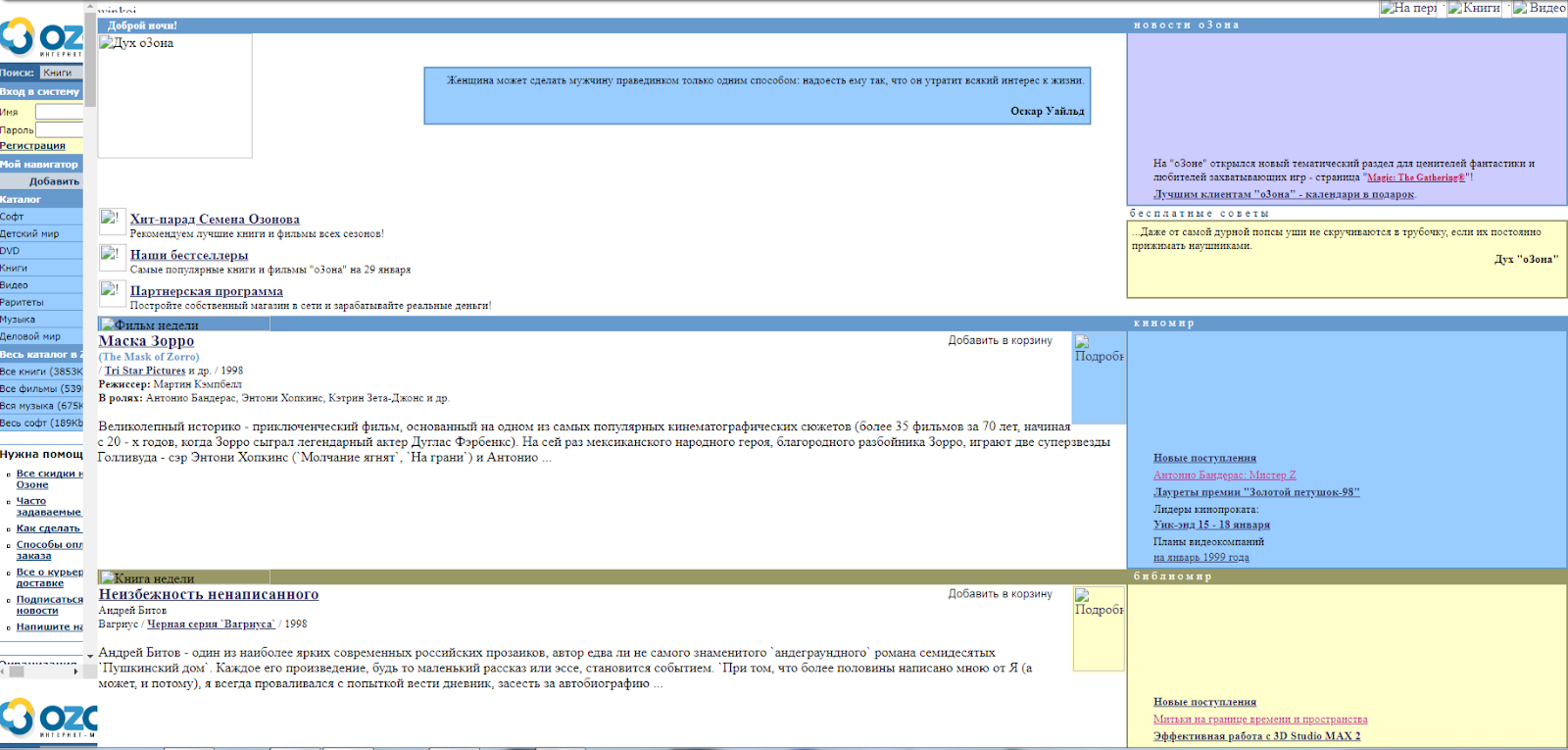1568x750 pixels.
Task: Select 'Все книги' full catalog entry
Action: pos(41,372)
